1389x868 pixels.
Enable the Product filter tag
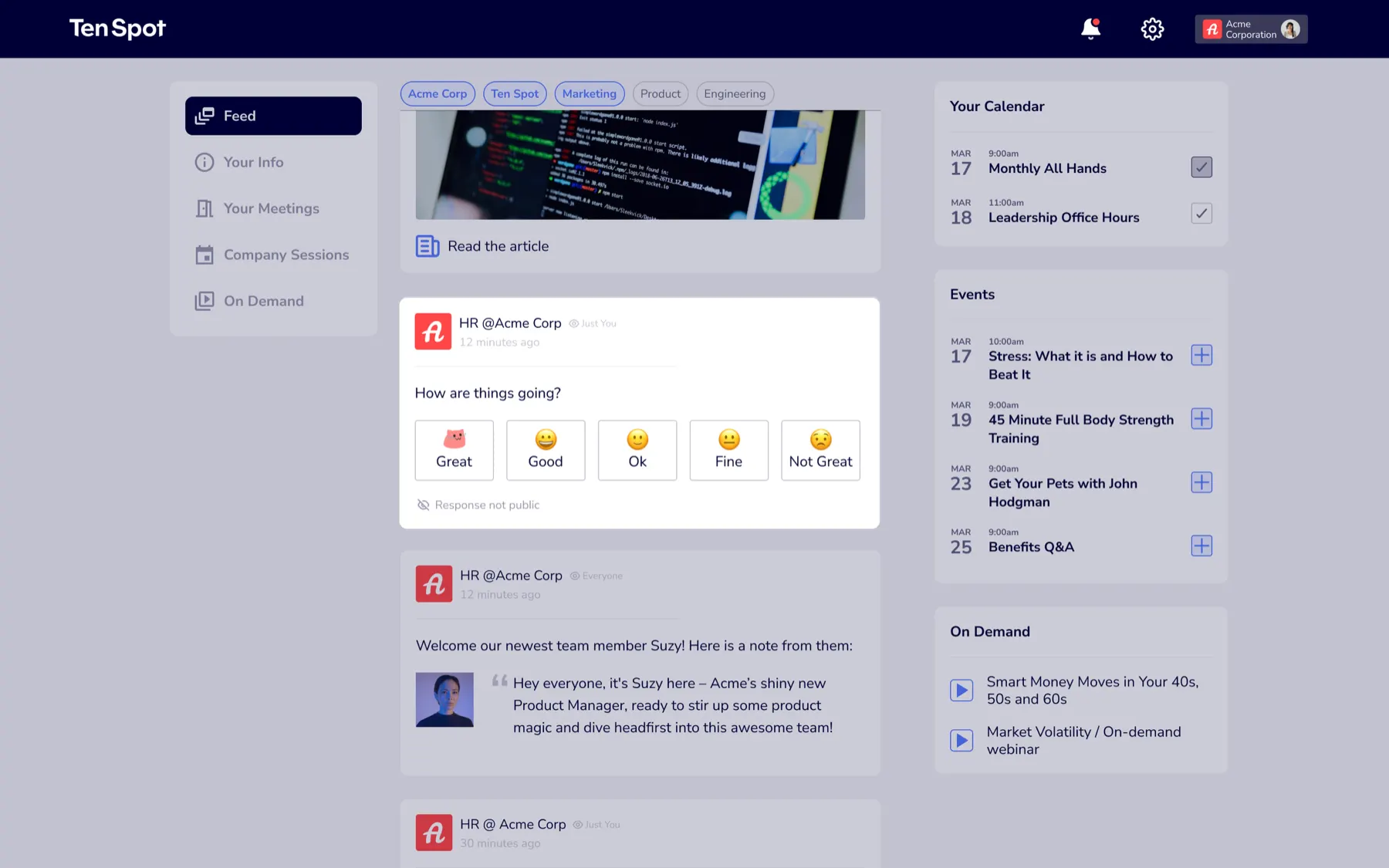661,93
